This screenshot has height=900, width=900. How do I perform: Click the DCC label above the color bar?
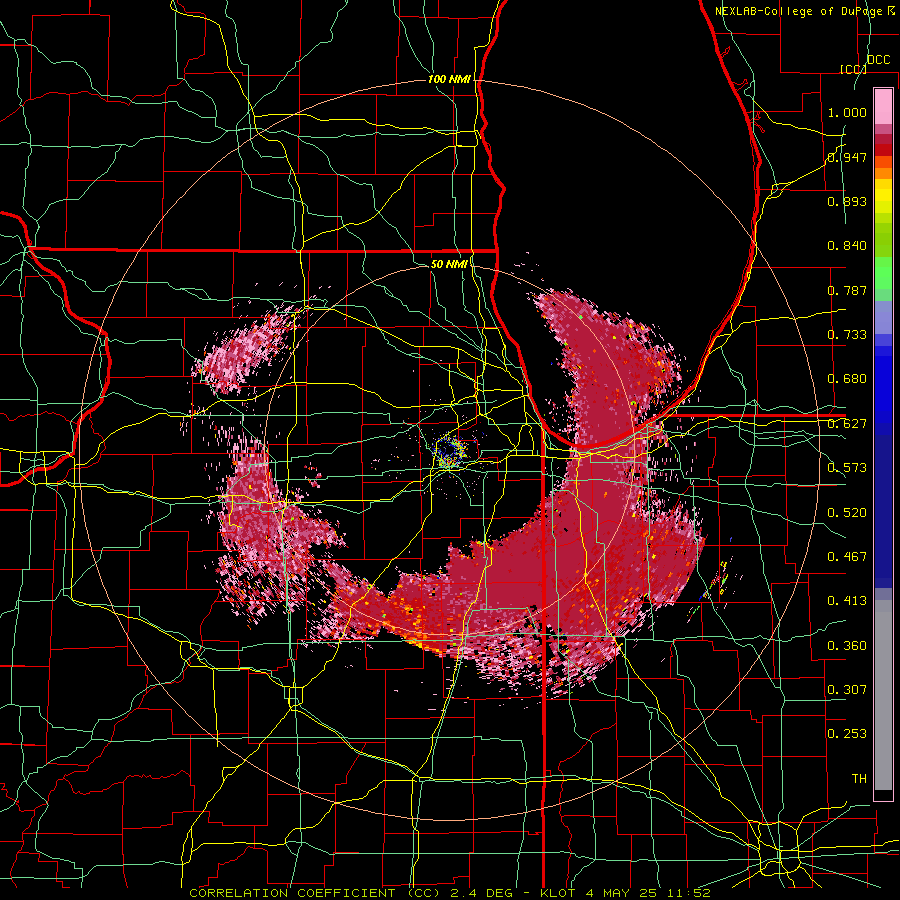[x=878, y=60]
